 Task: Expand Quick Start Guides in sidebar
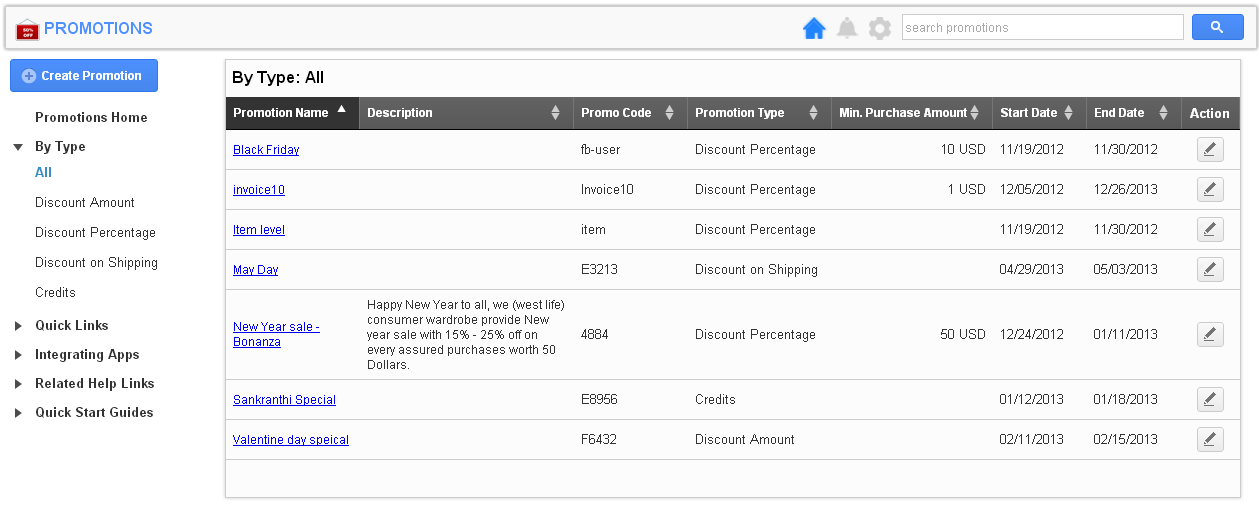(18, 413)
